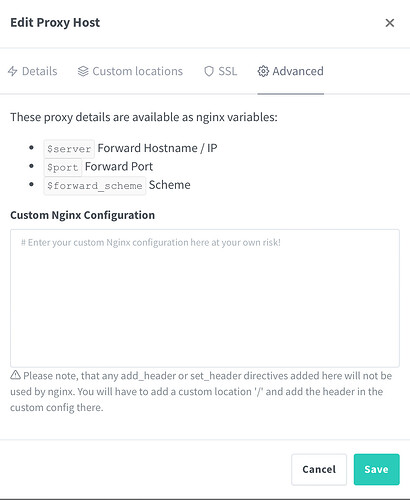Click the stacked layers icon for Custom locations
The width and height of the screenshot is (410, 500).
pyautogui.click(x=83, y=71)
